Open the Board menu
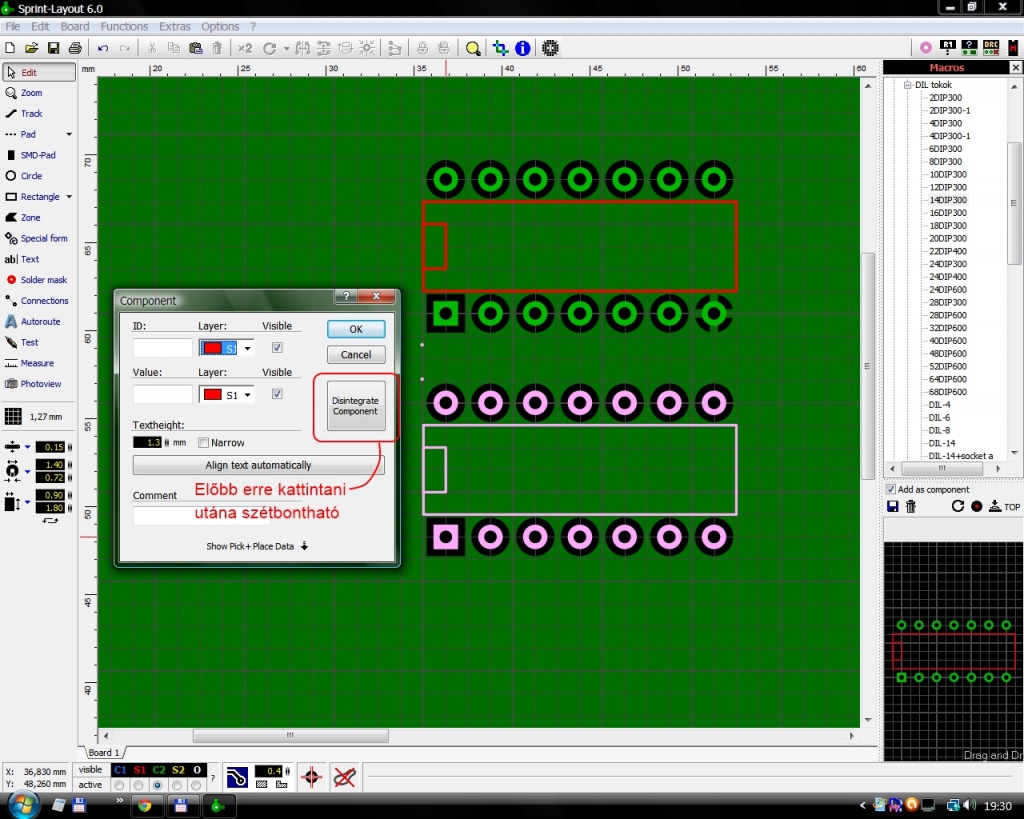The height and width of the screenshot is (819, 1024). (74, 27)
